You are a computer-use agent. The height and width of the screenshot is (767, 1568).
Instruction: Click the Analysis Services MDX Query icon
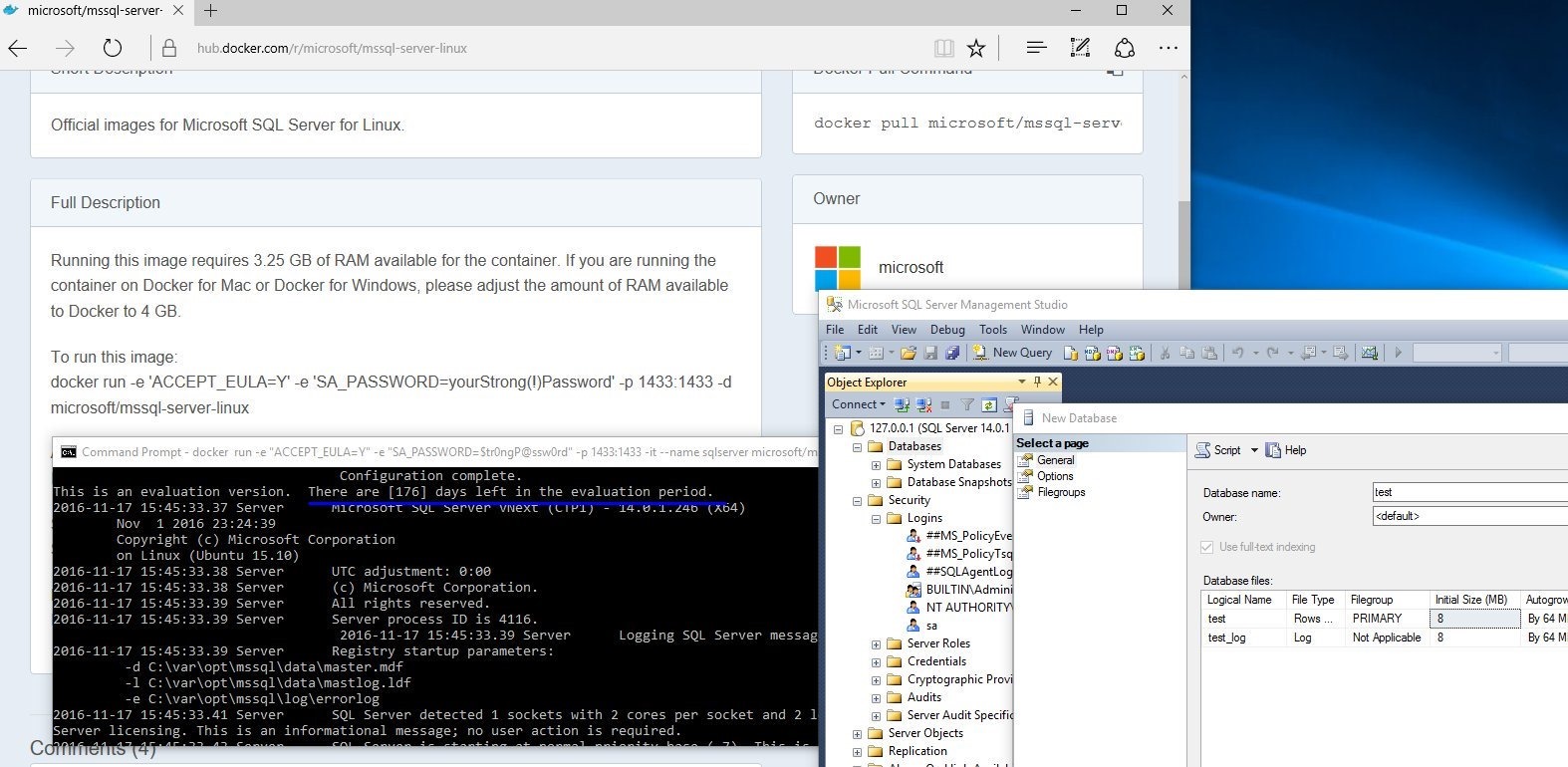(x=1093, y=353)
